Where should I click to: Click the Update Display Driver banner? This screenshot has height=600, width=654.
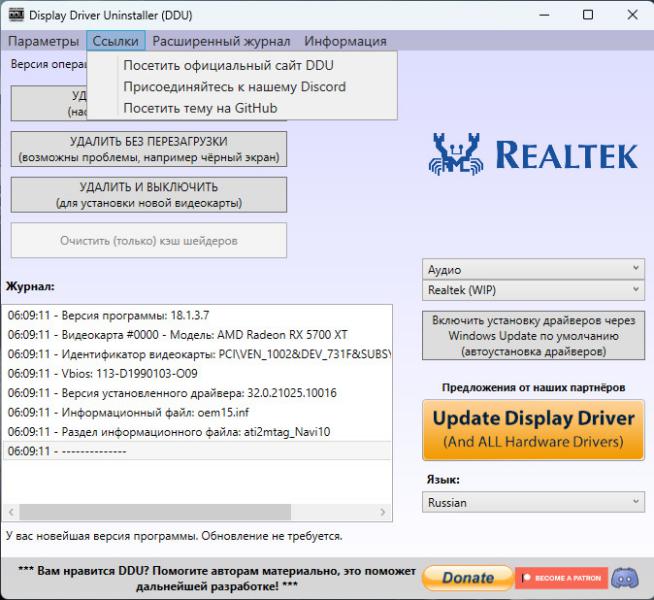(533, 429)
